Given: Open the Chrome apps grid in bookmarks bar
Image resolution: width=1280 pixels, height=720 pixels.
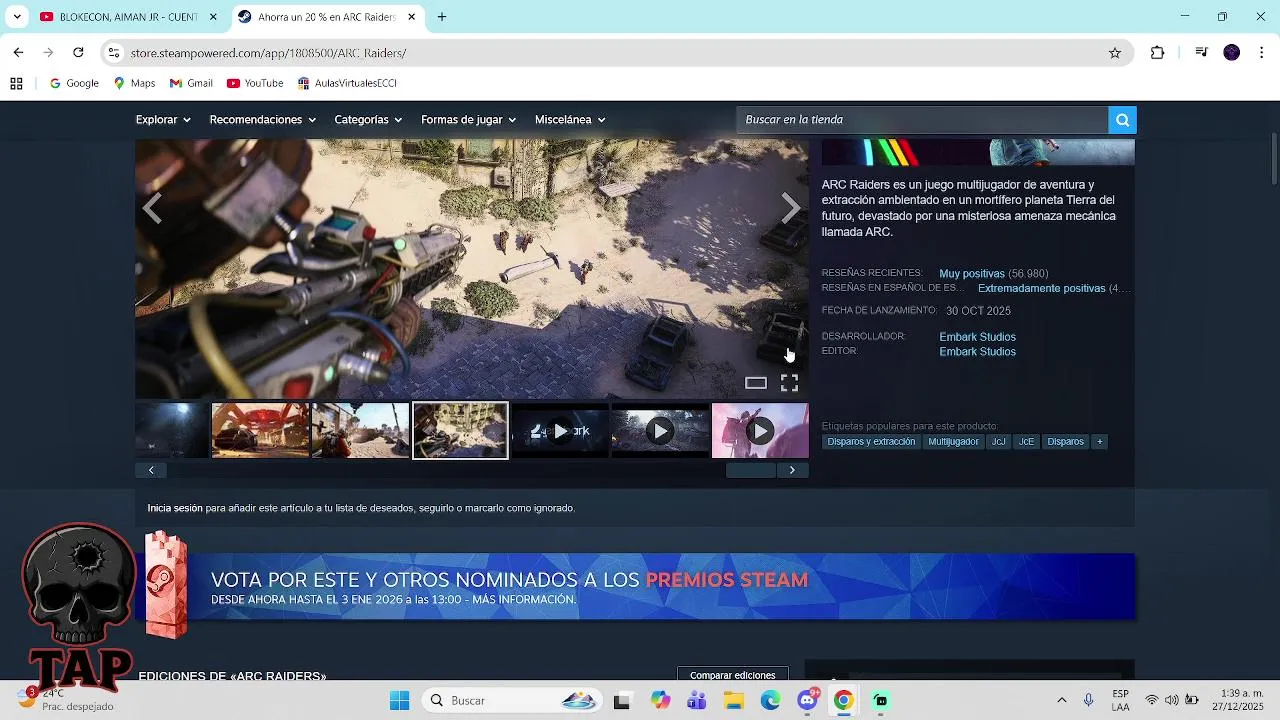Looking at the screenshot, I should coord(16,84).
